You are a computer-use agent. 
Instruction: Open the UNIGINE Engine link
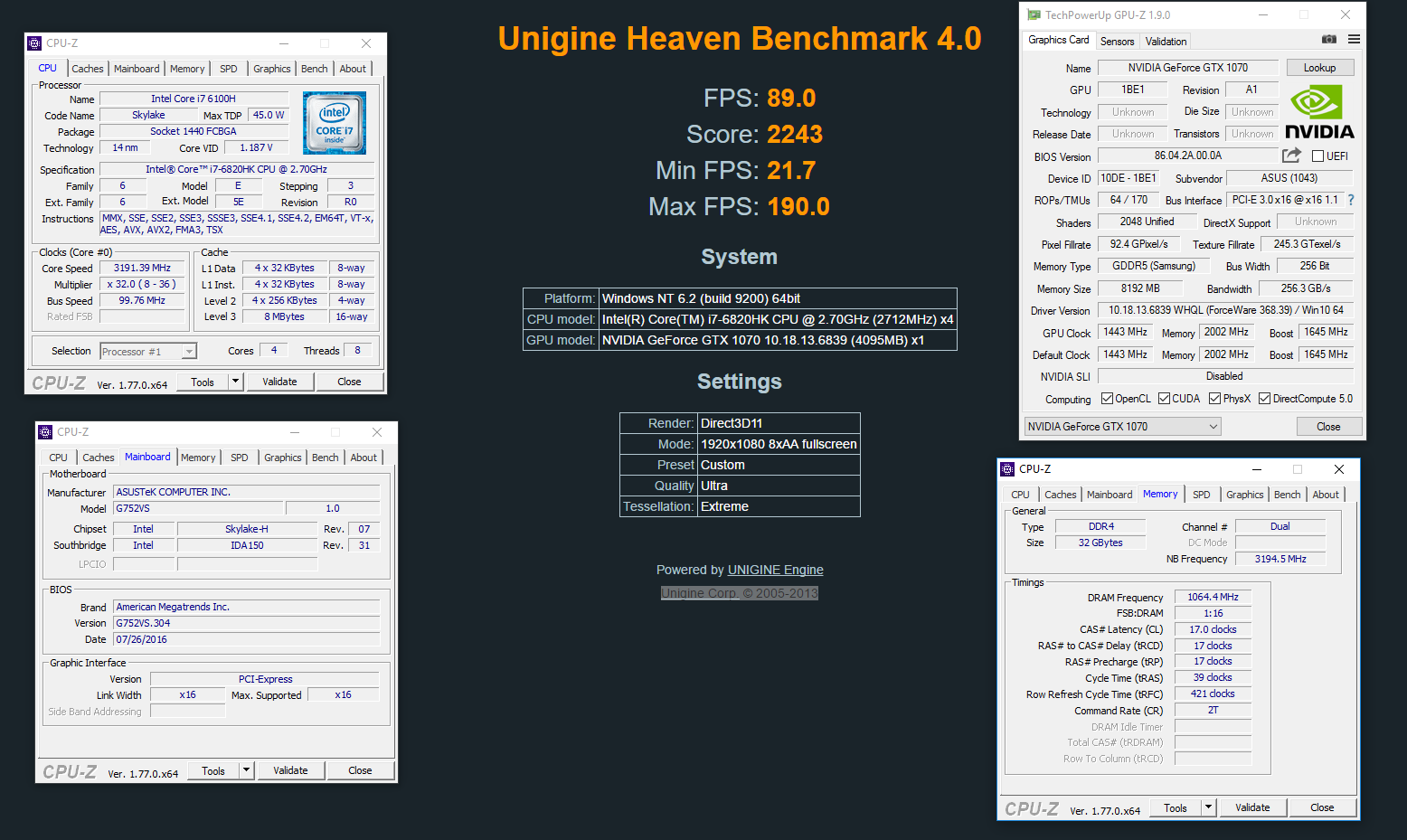(x=775, y=570)
